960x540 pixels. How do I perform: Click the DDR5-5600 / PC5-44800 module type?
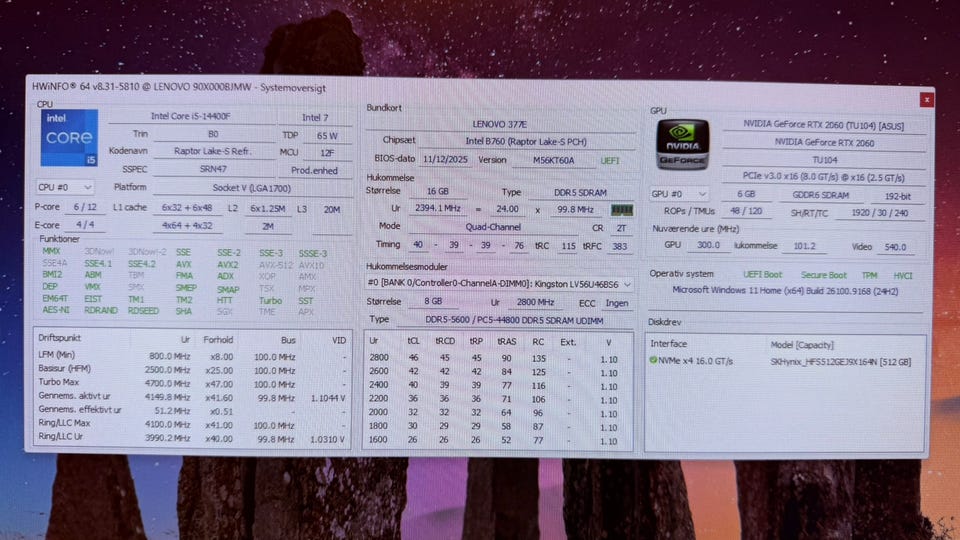tap(514, 320)
